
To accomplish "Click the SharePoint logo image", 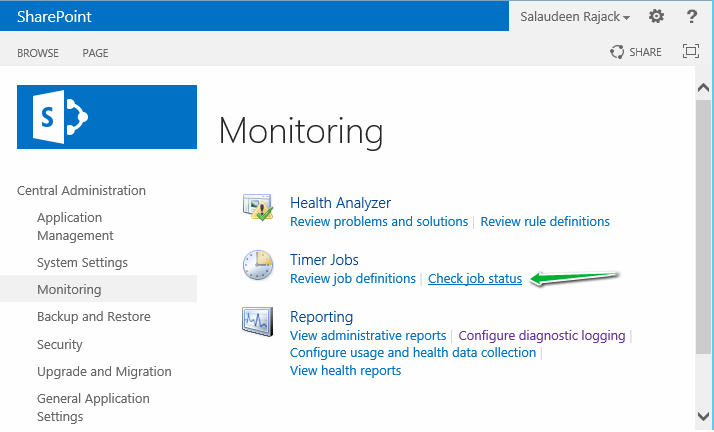I will [107, 117].
